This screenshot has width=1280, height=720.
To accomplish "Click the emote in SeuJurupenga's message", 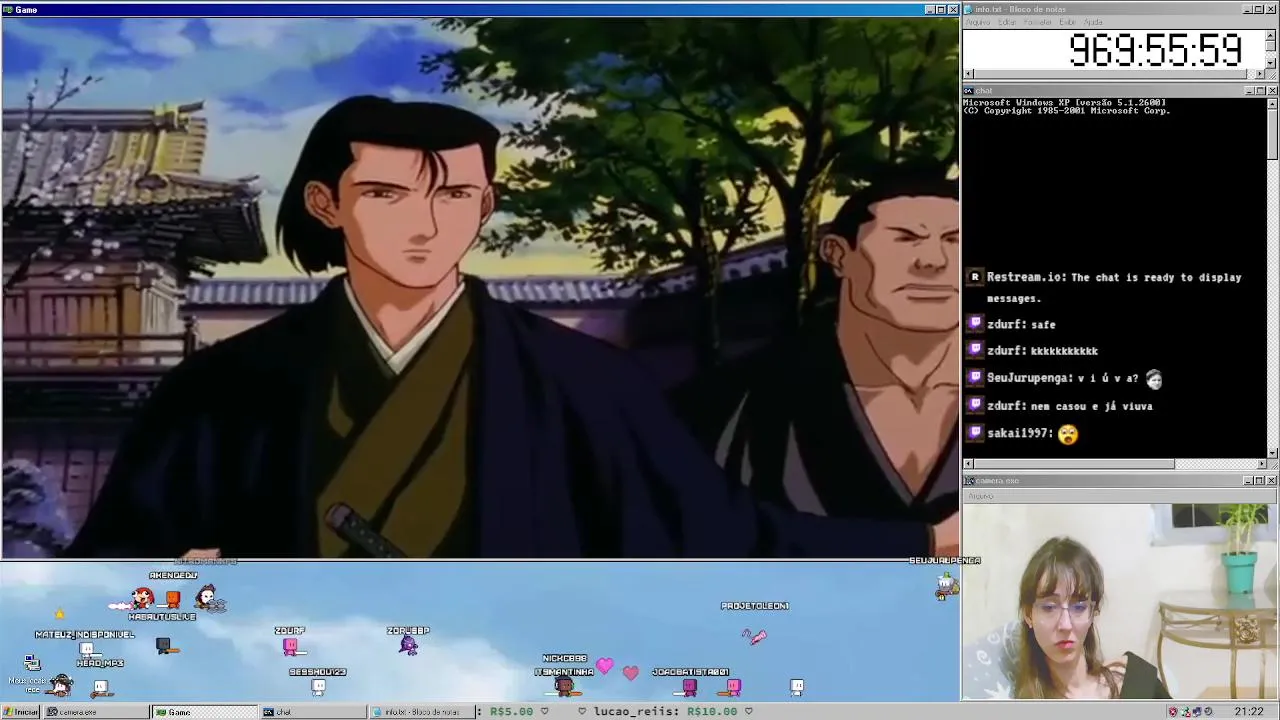I will point(1154,379).
